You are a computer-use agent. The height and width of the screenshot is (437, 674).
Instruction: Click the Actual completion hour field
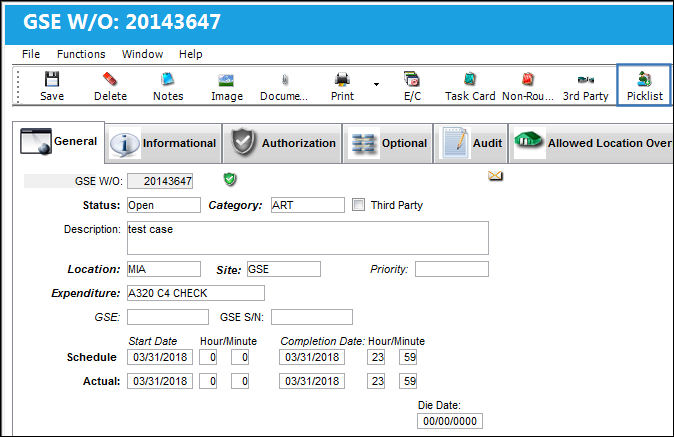(376, 381)
